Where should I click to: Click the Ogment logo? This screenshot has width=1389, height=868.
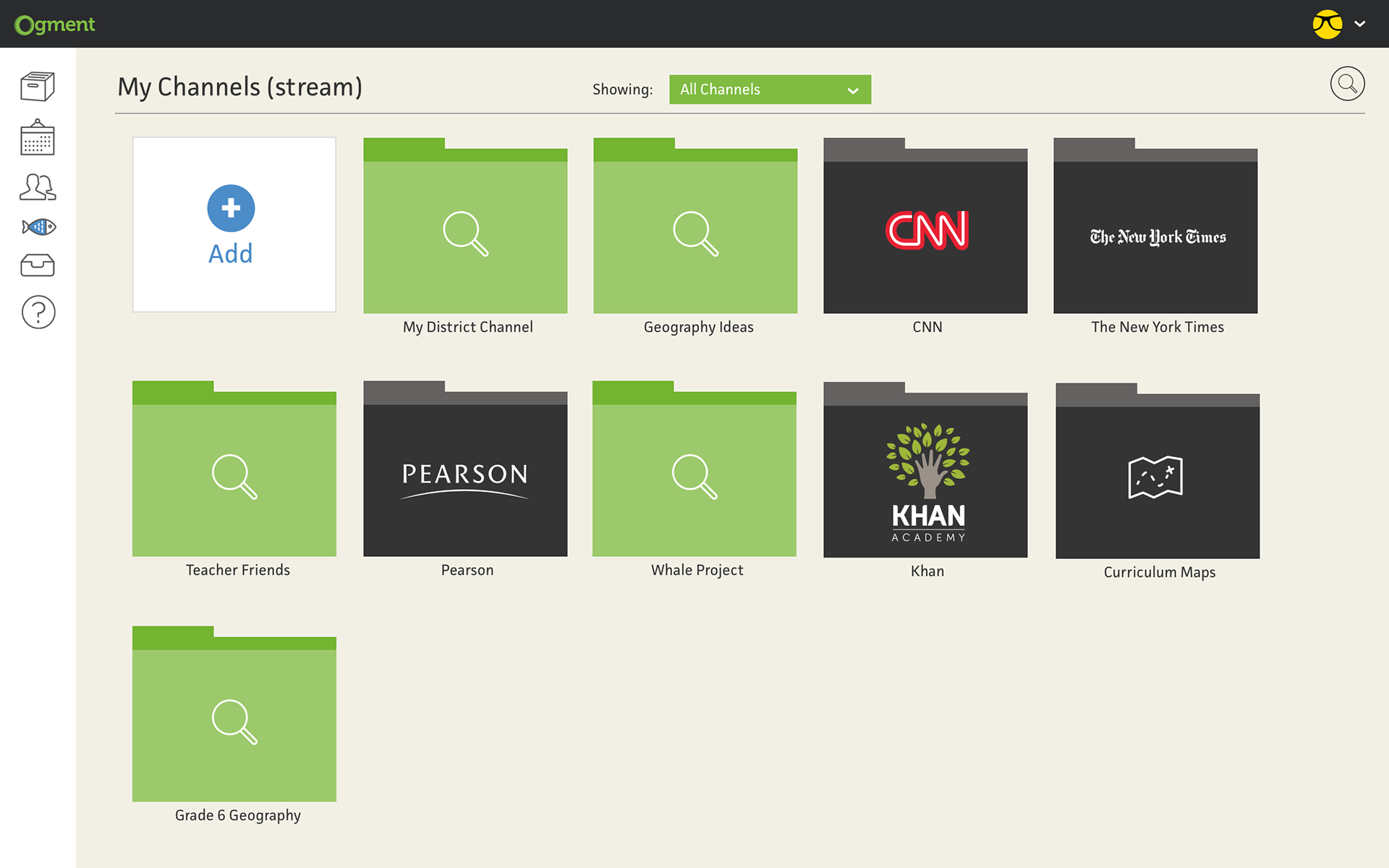[55, 25]
